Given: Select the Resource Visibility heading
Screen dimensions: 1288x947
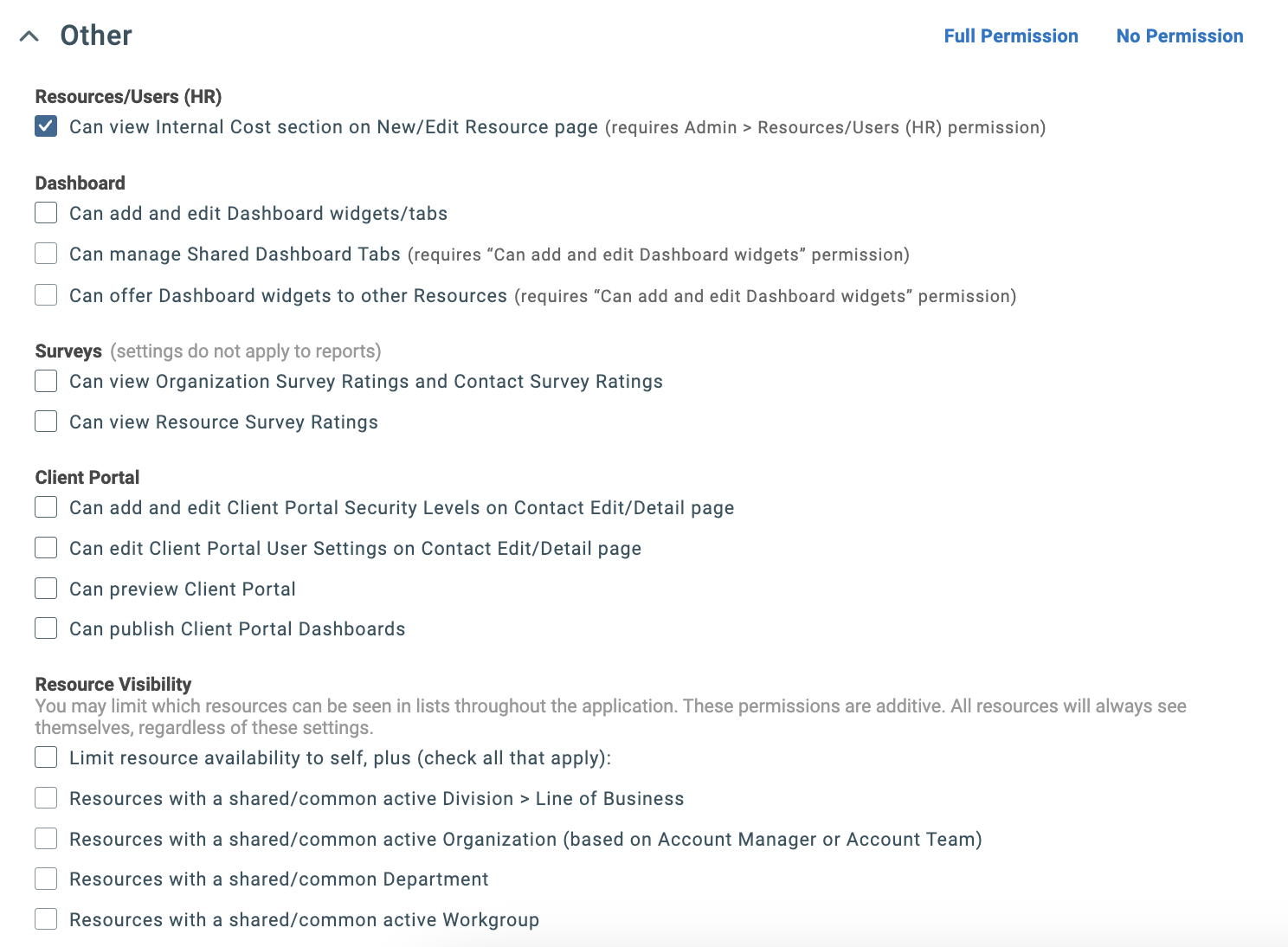Looking at the screenshot, I should click(x=113, y=684).
